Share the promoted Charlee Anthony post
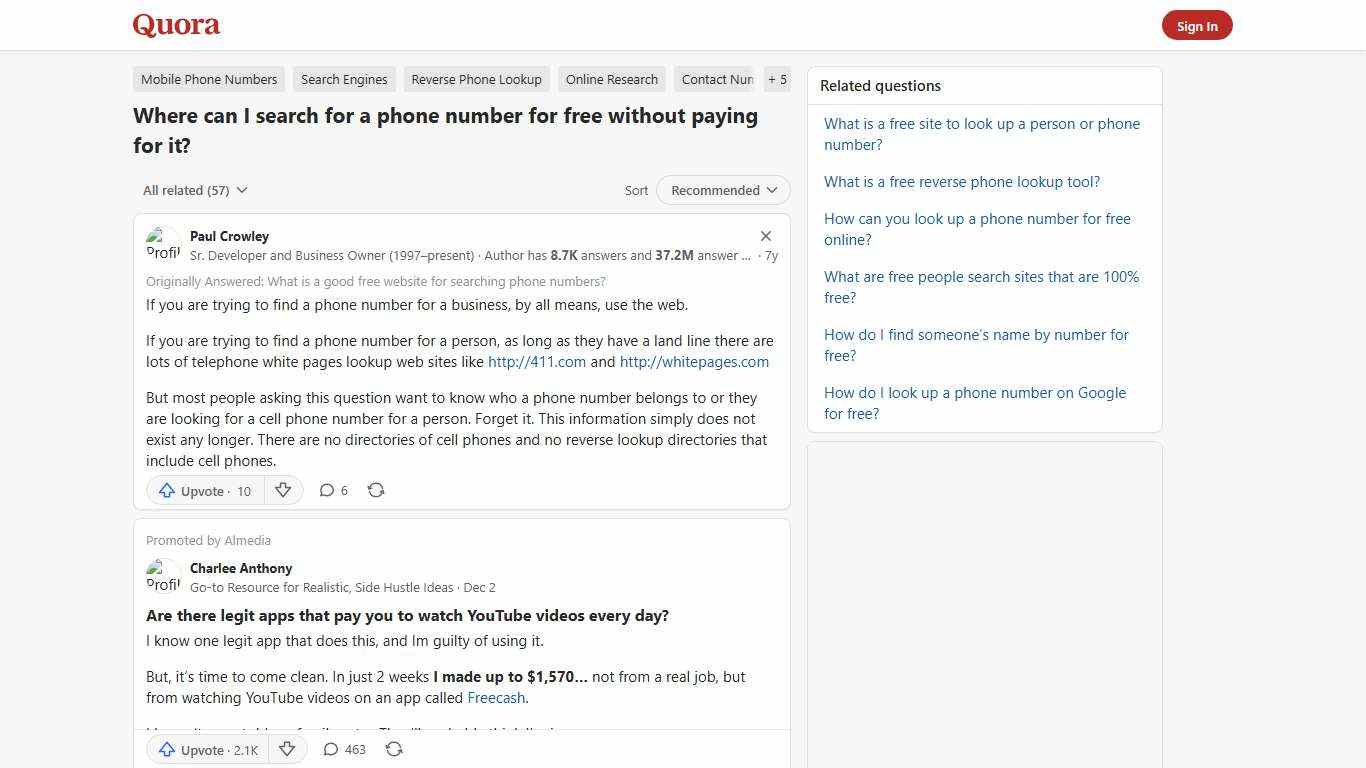The height and width of the screenshot is (768, 1366). (394, 749)
